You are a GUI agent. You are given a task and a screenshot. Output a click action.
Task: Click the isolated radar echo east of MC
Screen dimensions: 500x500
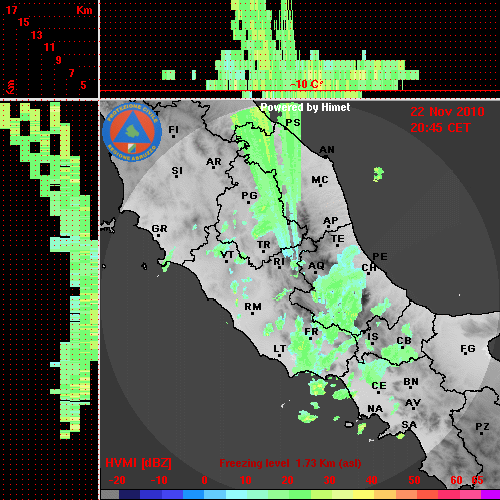click(378, 174)
